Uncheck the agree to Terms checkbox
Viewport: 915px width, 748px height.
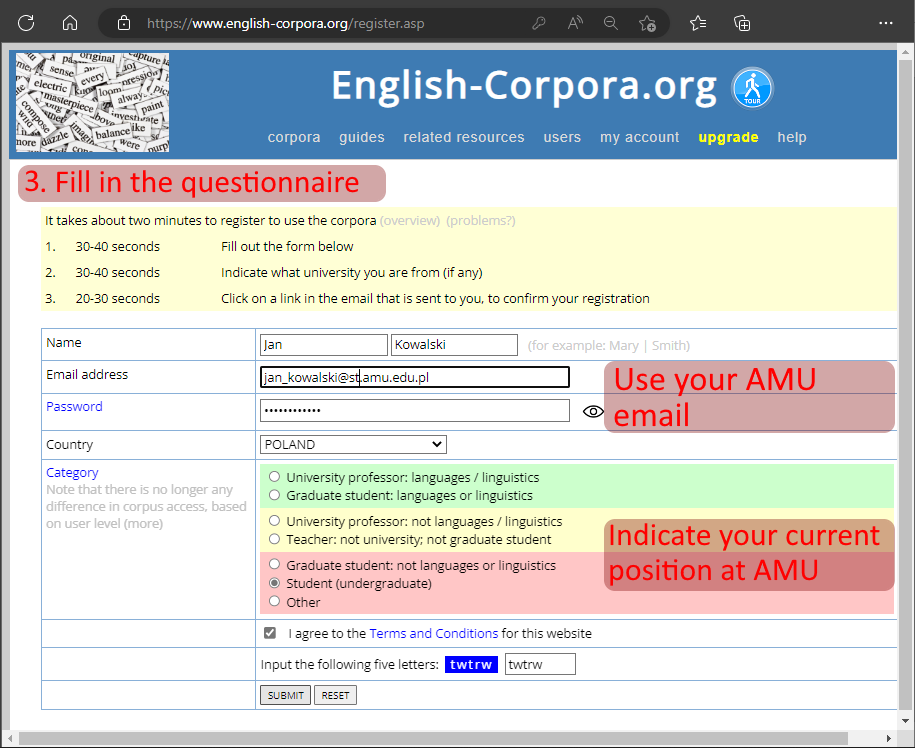point(270,633)
